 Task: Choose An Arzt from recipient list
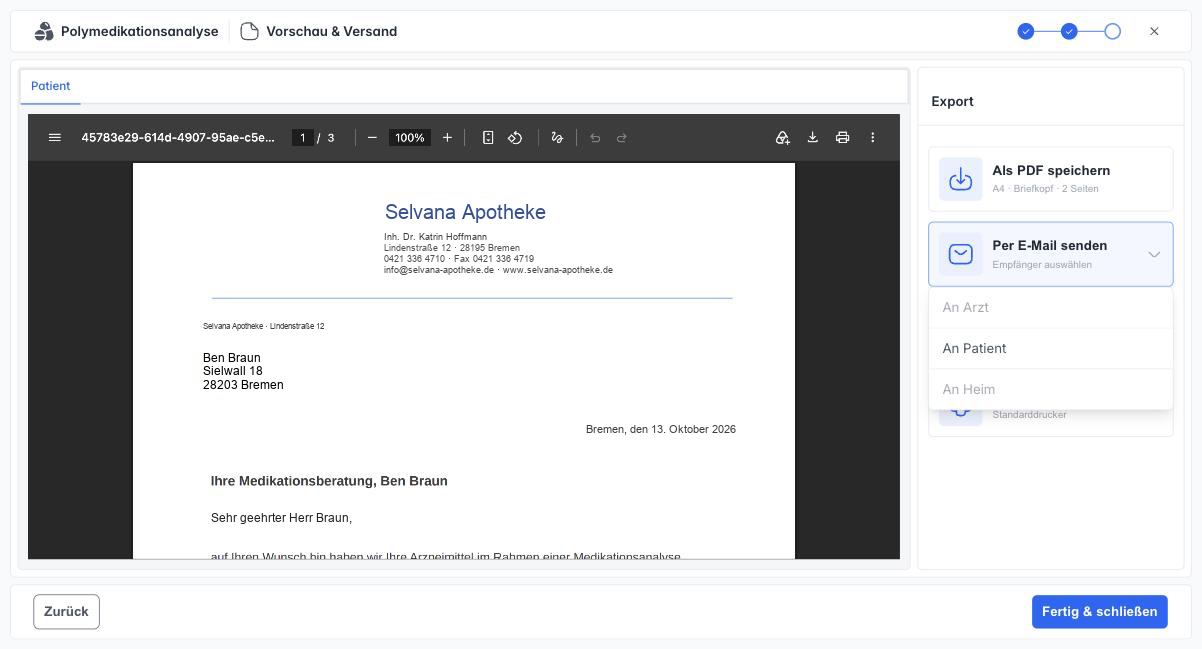pos(1050,308)
